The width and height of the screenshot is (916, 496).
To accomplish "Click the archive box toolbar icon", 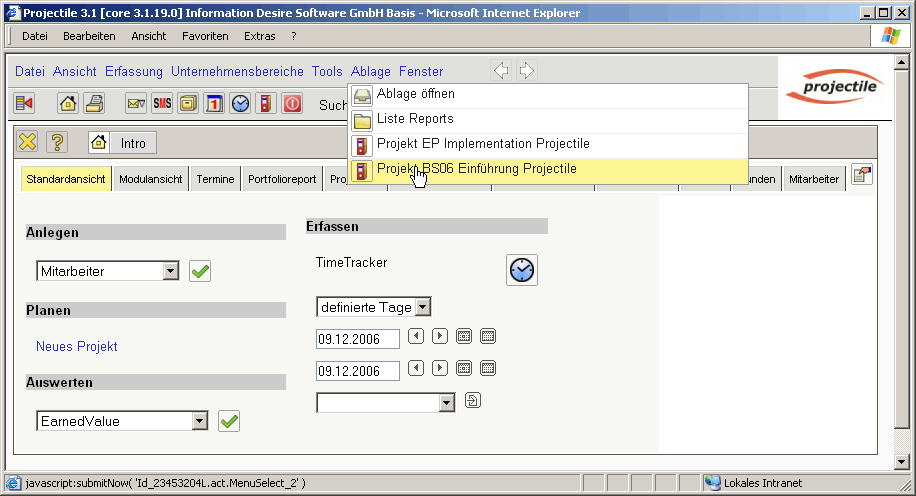I will coord(188,103).
